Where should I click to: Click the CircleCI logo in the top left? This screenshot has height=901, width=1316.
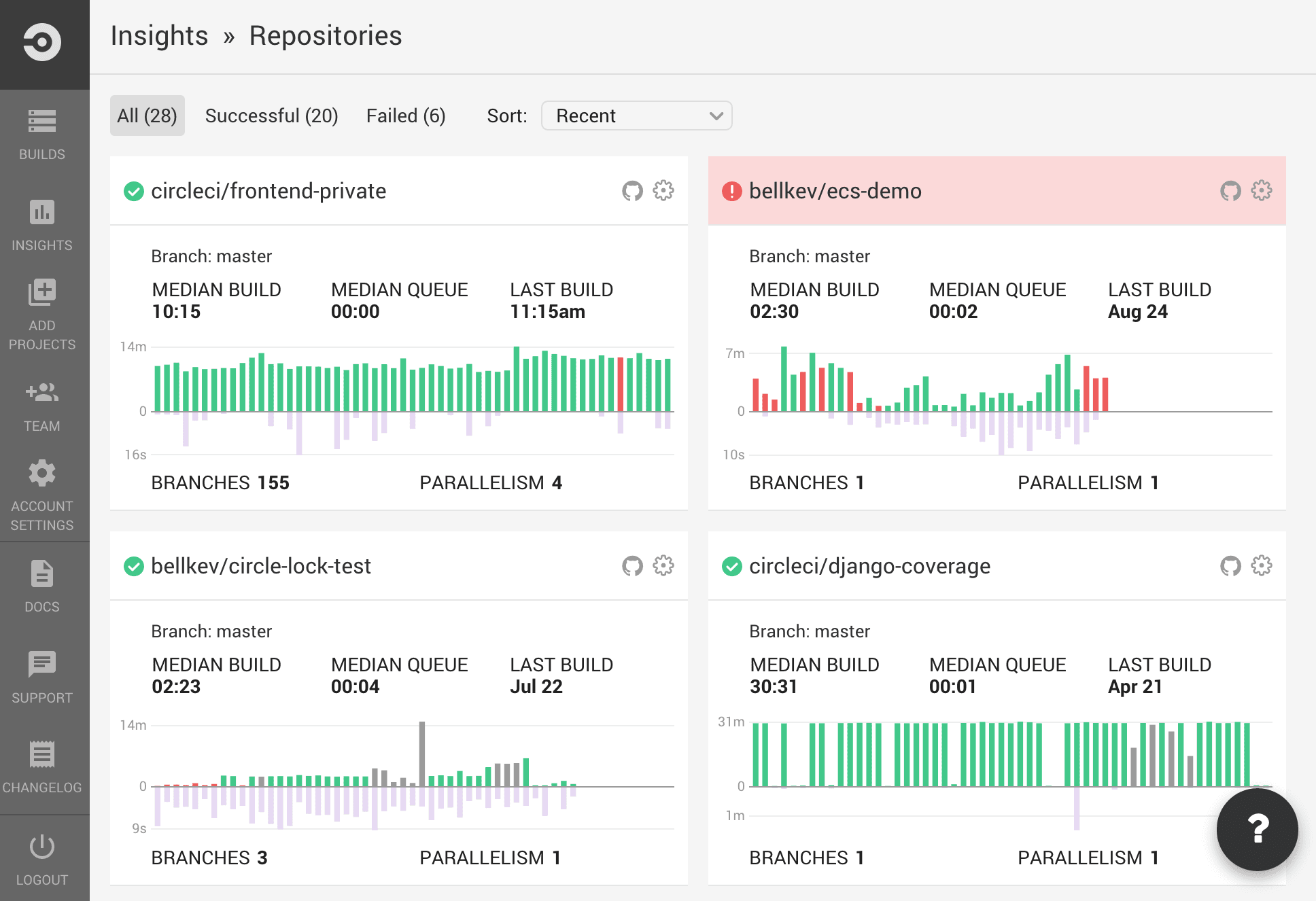click(x=44, y=42)
